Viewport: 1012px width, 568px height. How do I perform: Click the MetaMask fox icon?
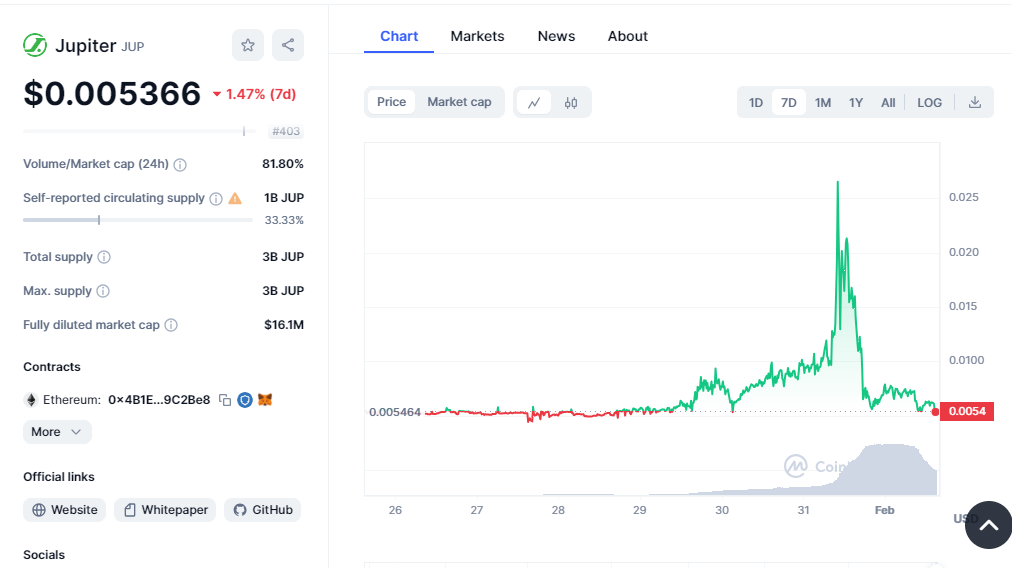pyautogui.click(x=265, y=400)
